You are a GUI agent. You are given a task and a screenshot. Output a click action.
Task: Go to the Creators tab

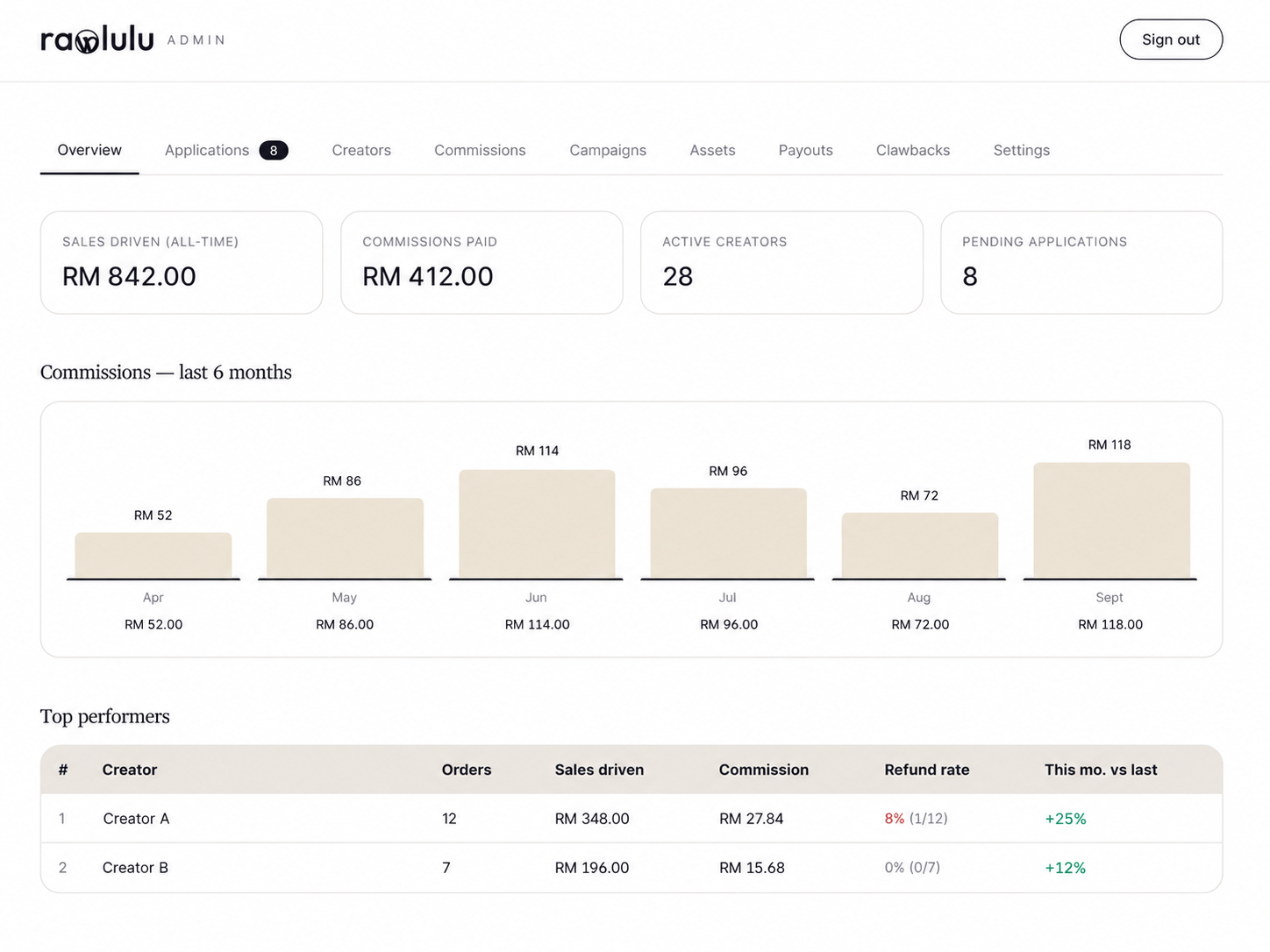point(361,150)
